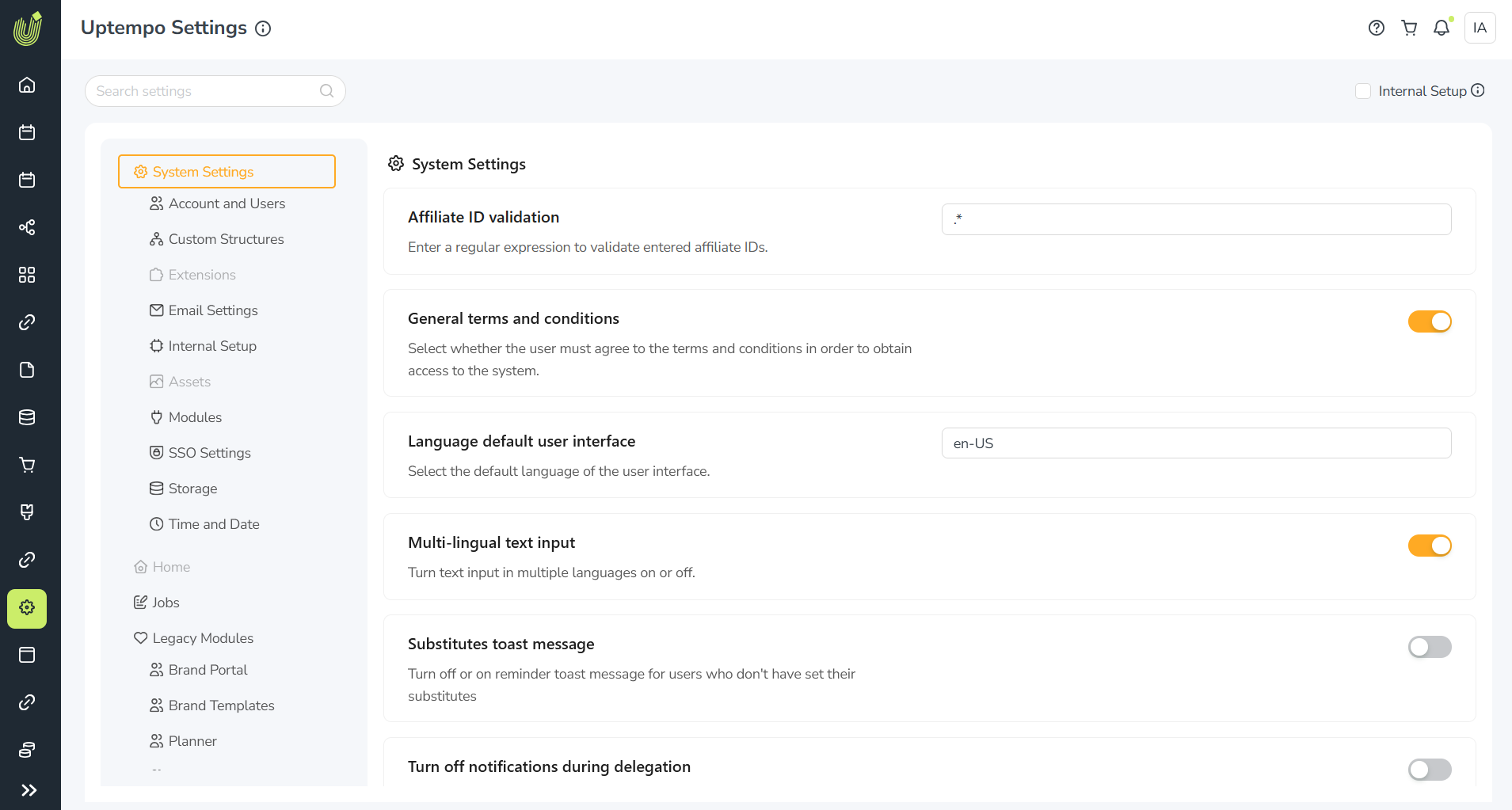Disable Multi-lingual text input toggle

1429,546
